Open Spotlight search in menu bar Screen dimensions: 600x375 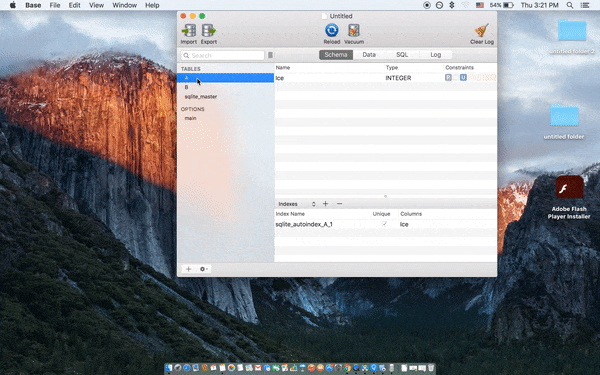[x=570, y=5]
